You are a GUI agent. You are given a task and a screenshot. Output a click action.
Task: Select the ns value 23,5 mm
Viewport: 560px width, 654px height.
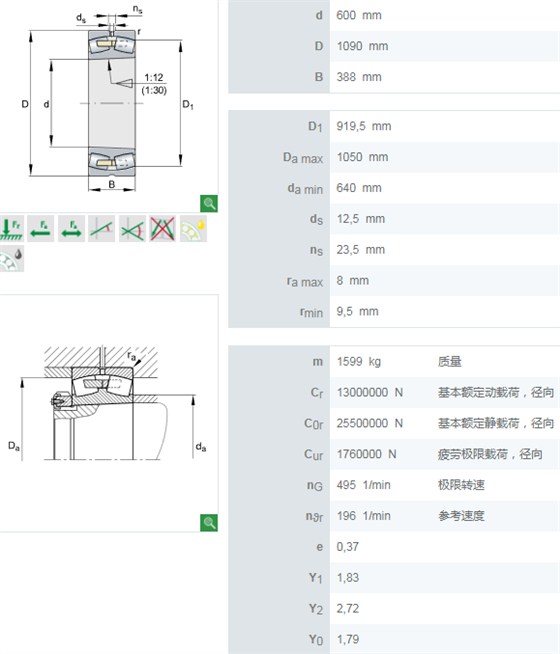click(x=361, y=250)
